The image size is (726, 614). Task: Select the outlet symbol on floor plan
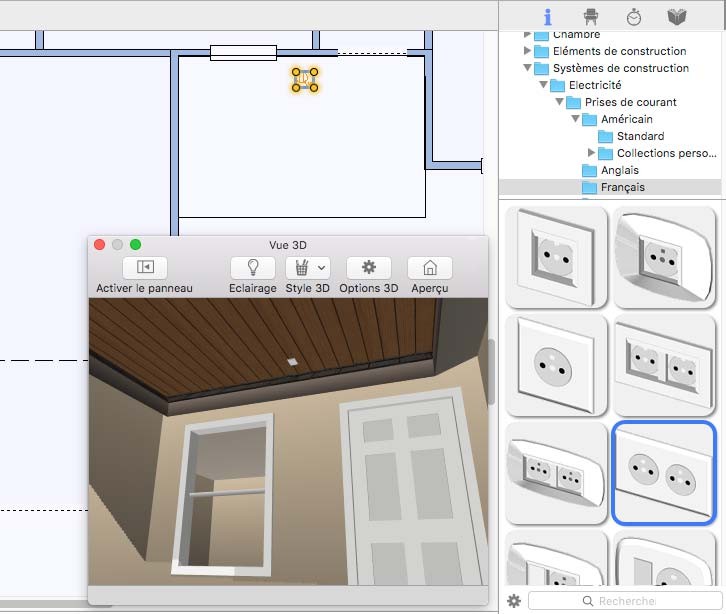click(x=305, y=80)
